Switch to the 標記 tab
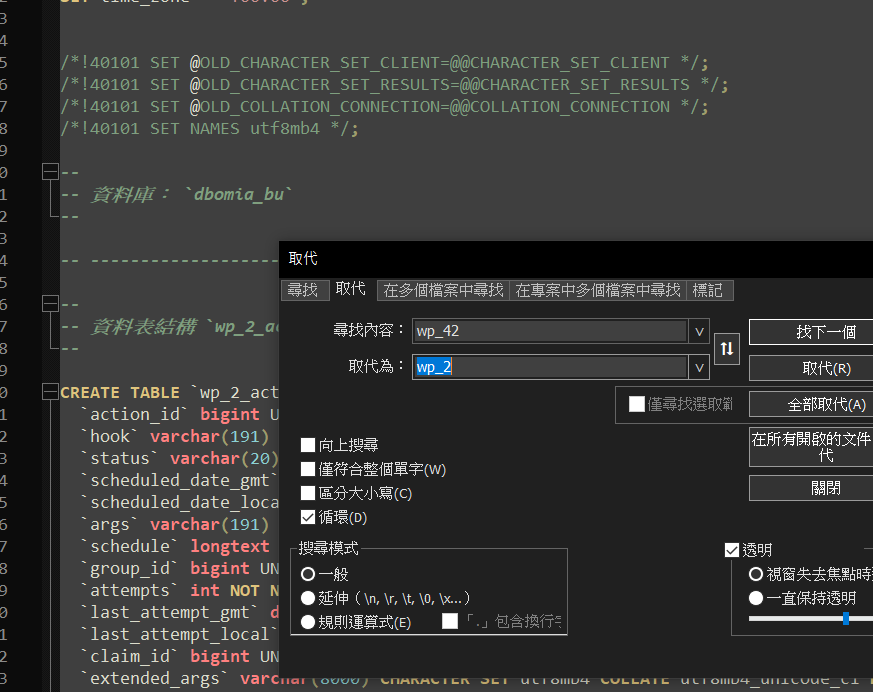Viewport: 873px width, 692px height. pos(708,290)
